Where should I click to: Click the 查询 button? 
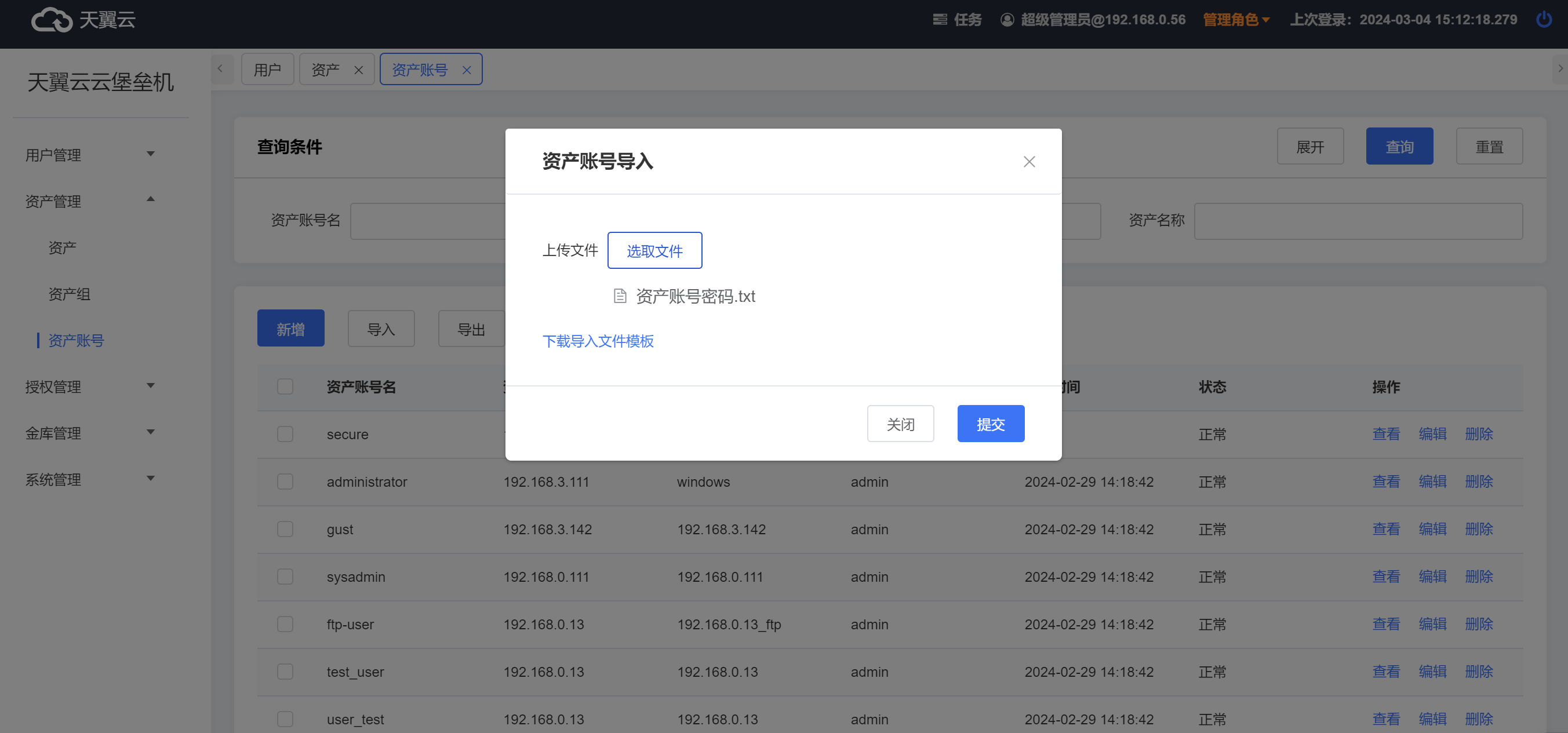[1399, 147]
